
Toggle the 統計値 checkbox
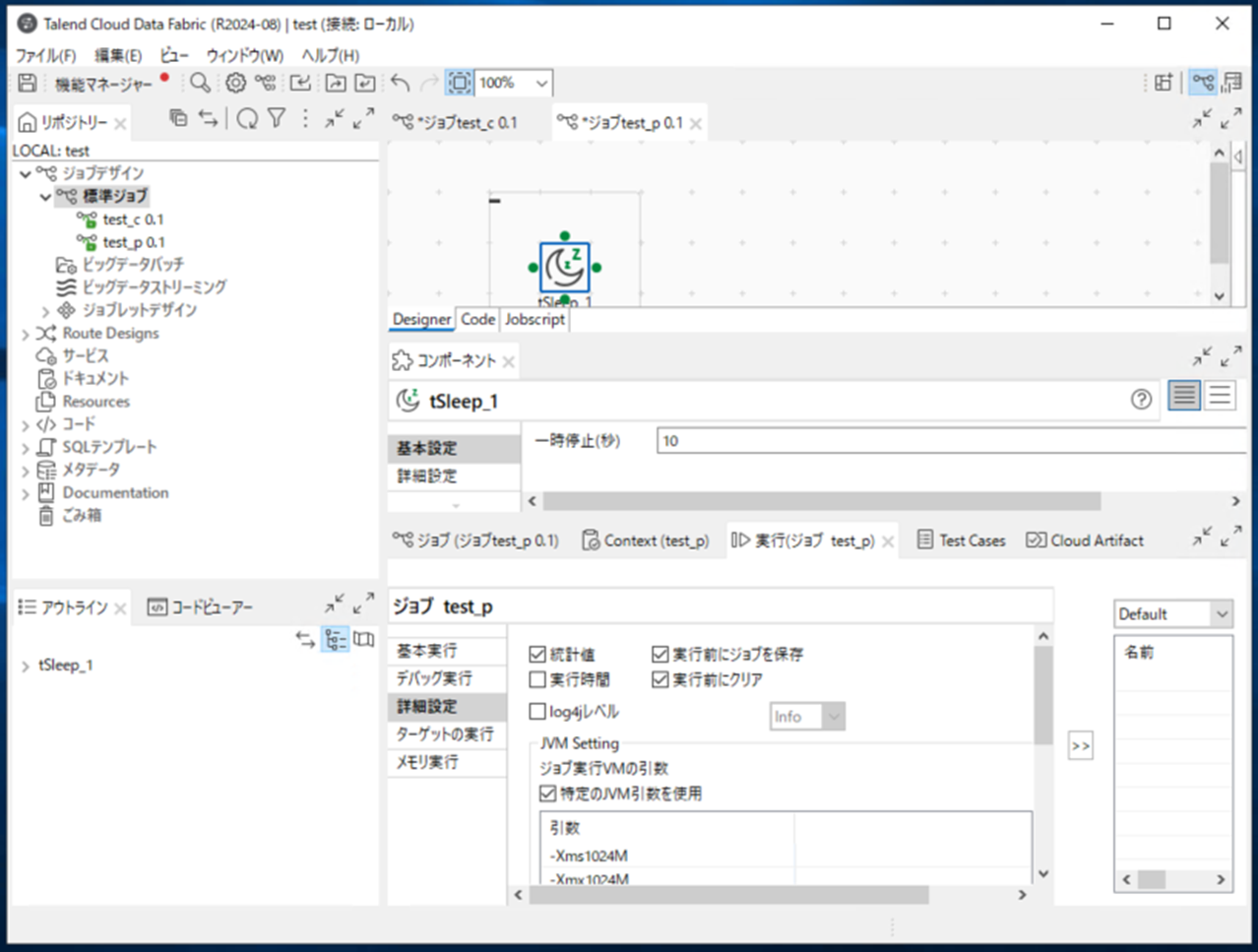point(537,654)
